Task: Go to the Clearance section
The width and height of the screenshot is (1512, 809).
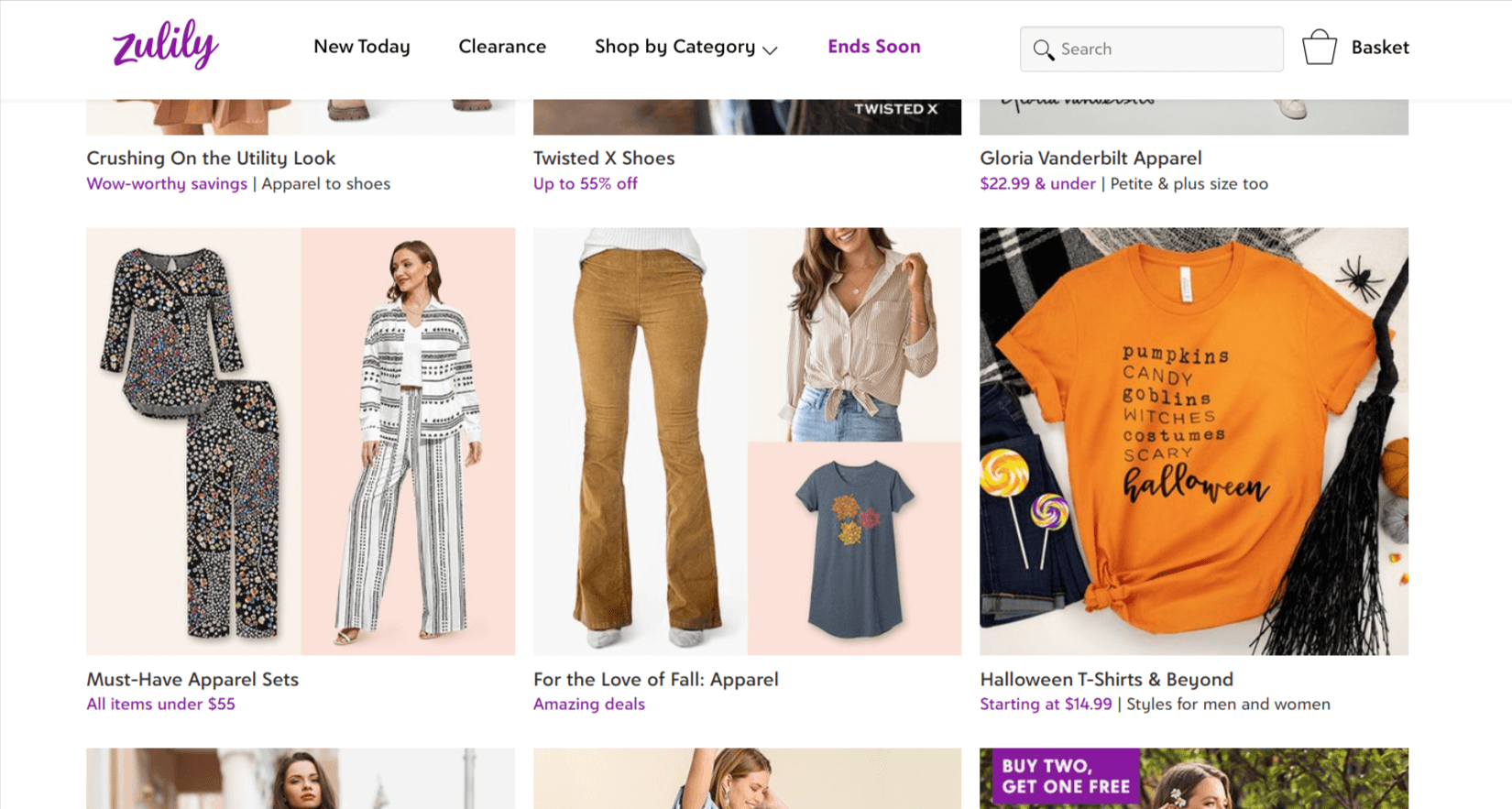Action: coord(502,47)
